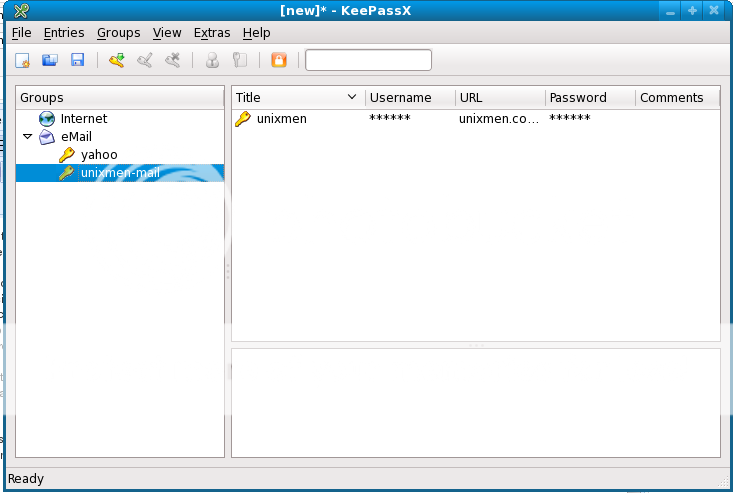Sort entries by the Password column header
This screenshot has width=733, height=493.
coord(591,98)
